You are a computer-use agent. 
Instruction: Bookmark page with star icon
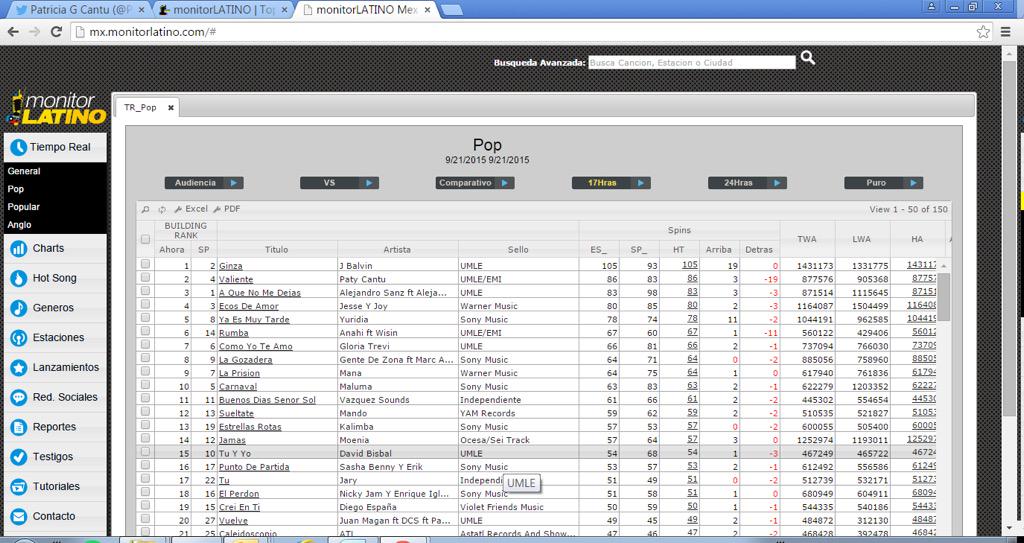[x=983, y=31]
